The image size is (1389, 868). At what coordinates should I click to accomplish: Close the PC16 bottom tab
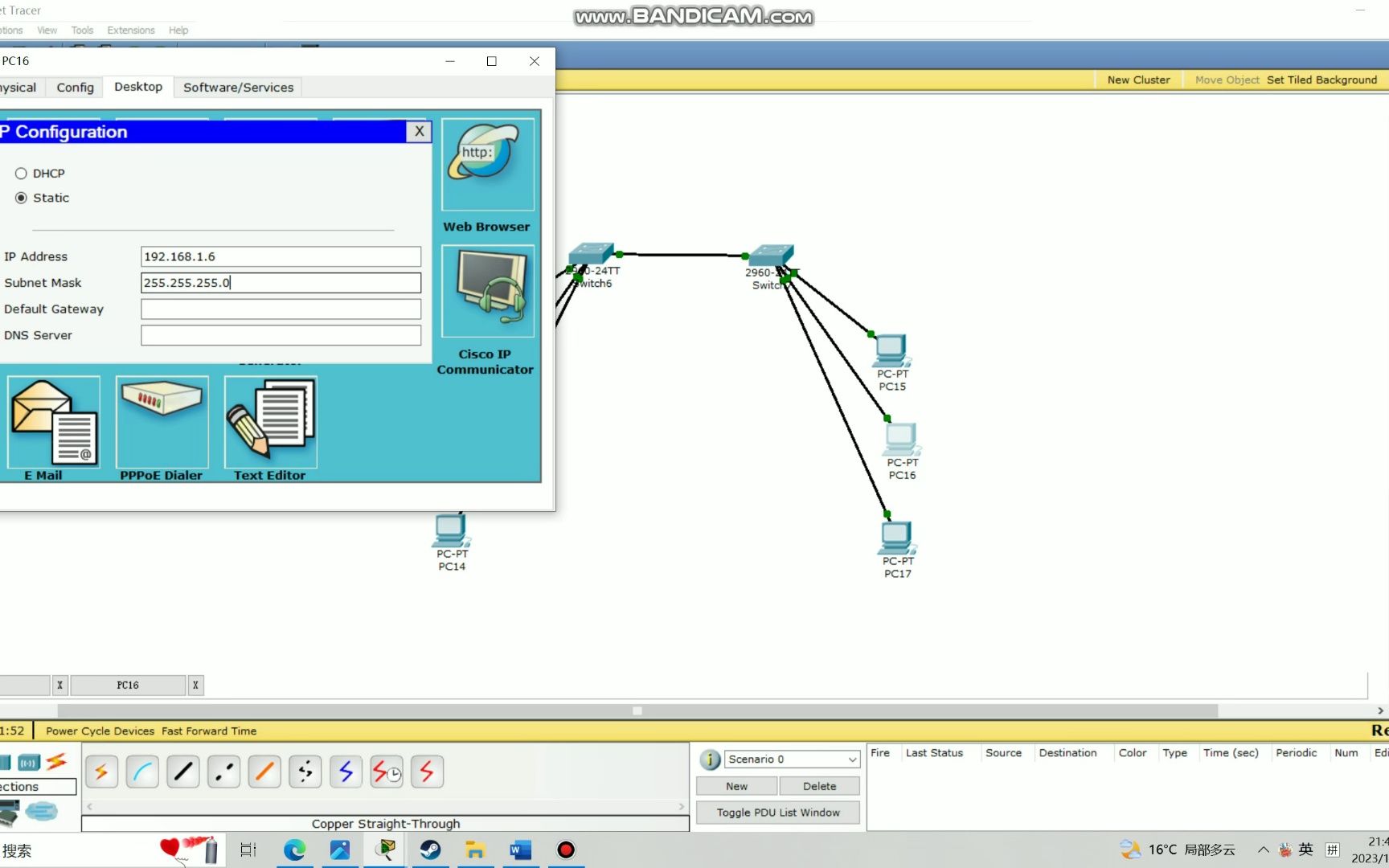[x=195, y=686]
